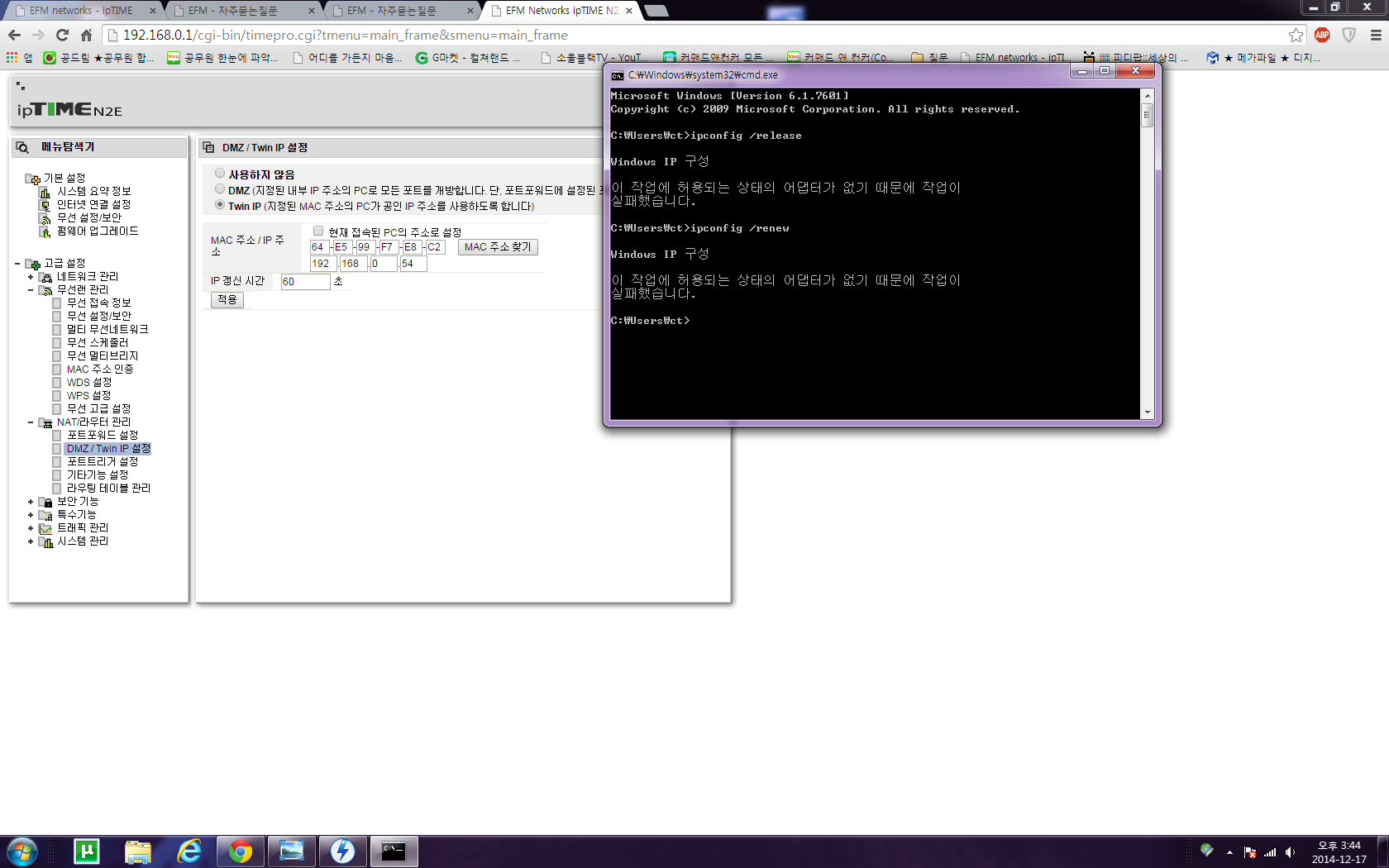Screen dimensions: 1389x868
Task: Click the last IP octet field 54
Action: click(x=413, y=264)
